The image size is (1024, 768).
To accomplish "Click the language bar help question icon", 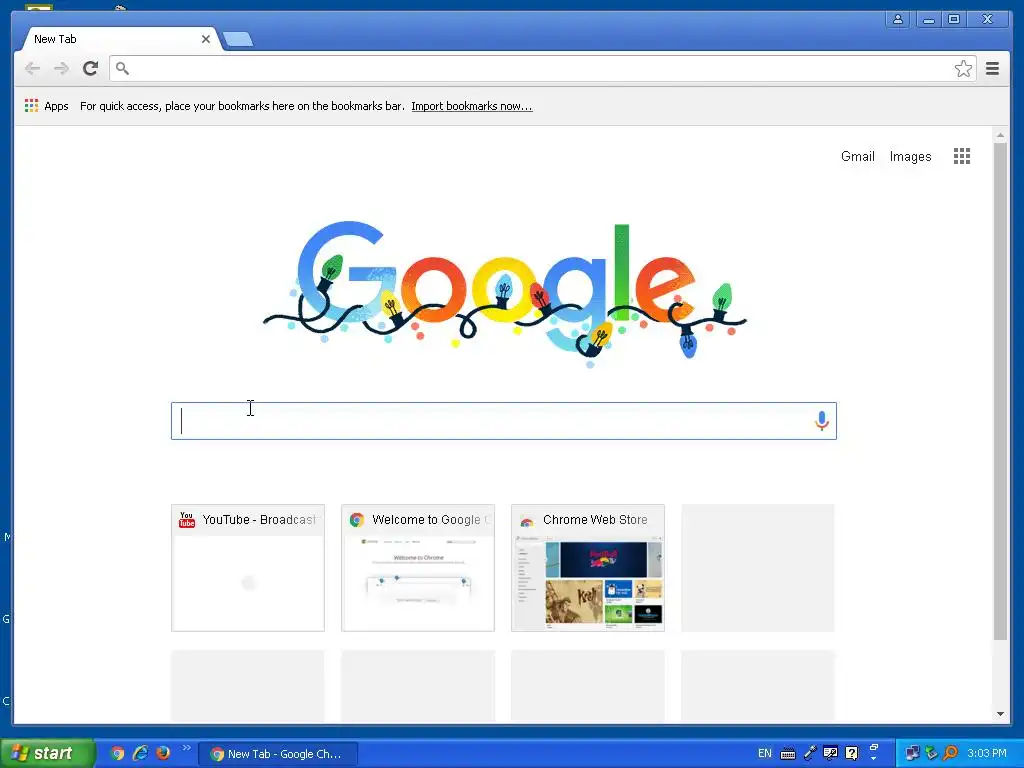I will tap(852, 753).
